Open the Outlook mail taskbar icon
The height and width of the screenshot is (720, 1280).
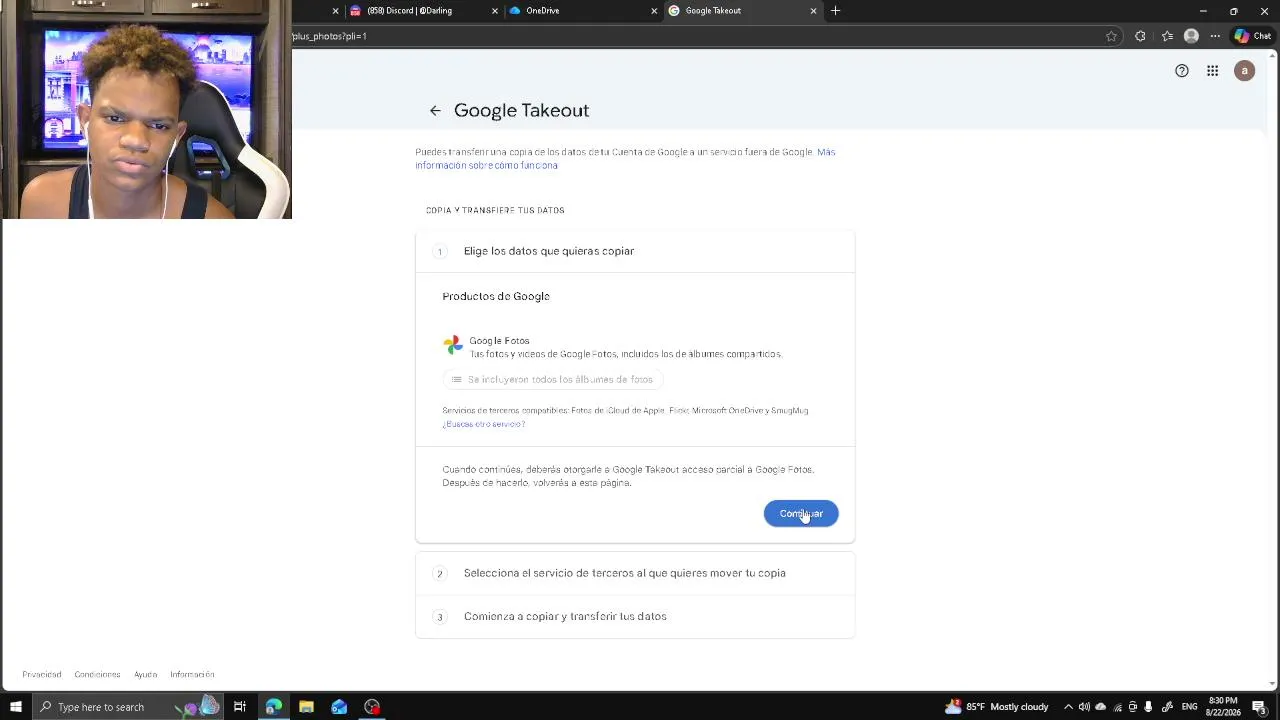pyautogui.click(x=339, y=707)
